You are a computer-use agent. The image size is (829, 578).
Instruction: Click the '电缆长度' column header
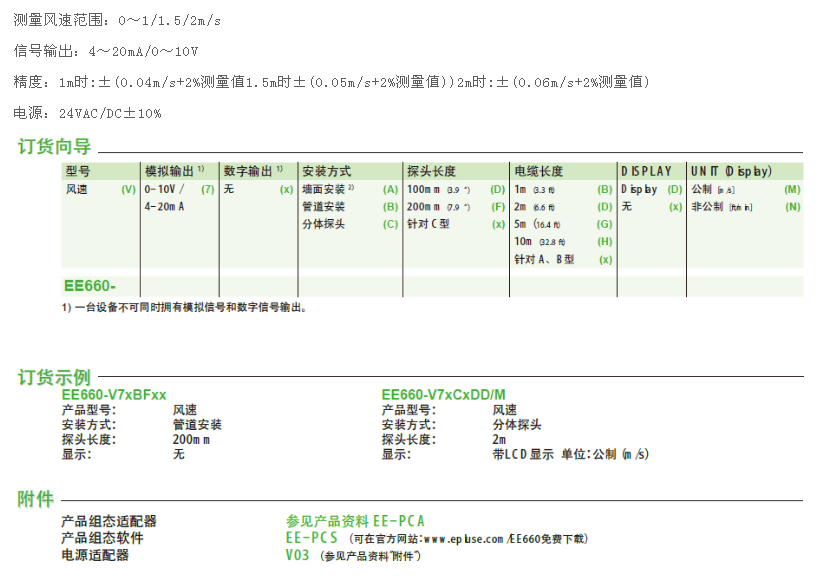538,171
